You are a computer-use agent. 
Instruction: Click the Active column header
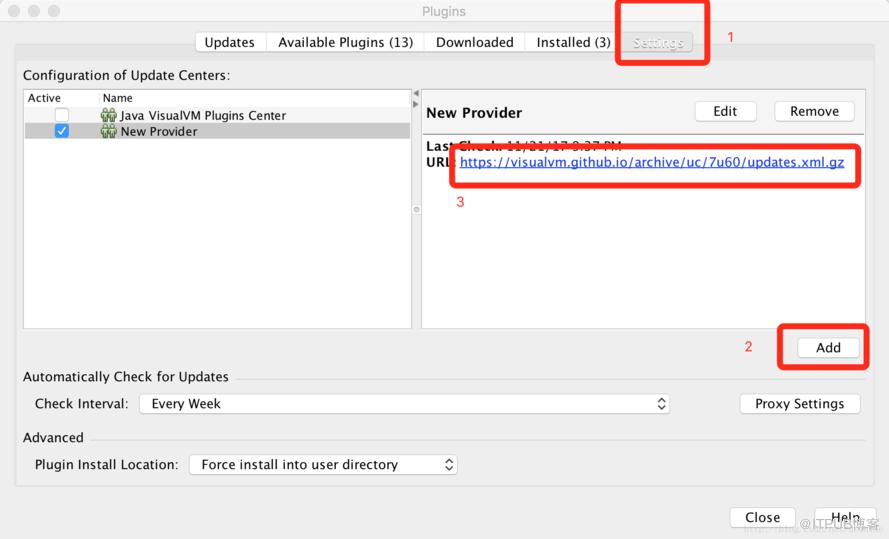coord(44,98)
